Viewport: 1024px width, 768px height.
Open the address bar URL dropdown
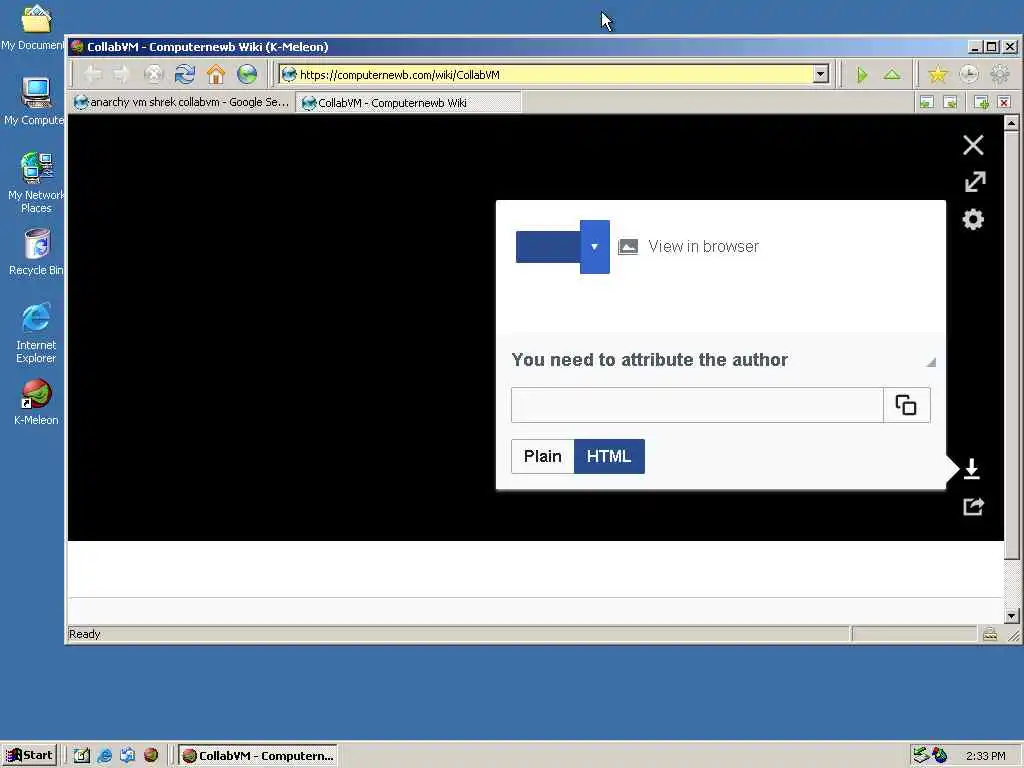point(821,74)
